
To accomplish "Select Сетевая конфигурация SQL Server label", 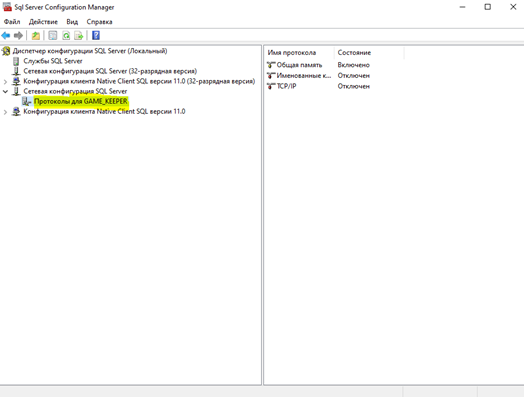I will pos(75,91).
